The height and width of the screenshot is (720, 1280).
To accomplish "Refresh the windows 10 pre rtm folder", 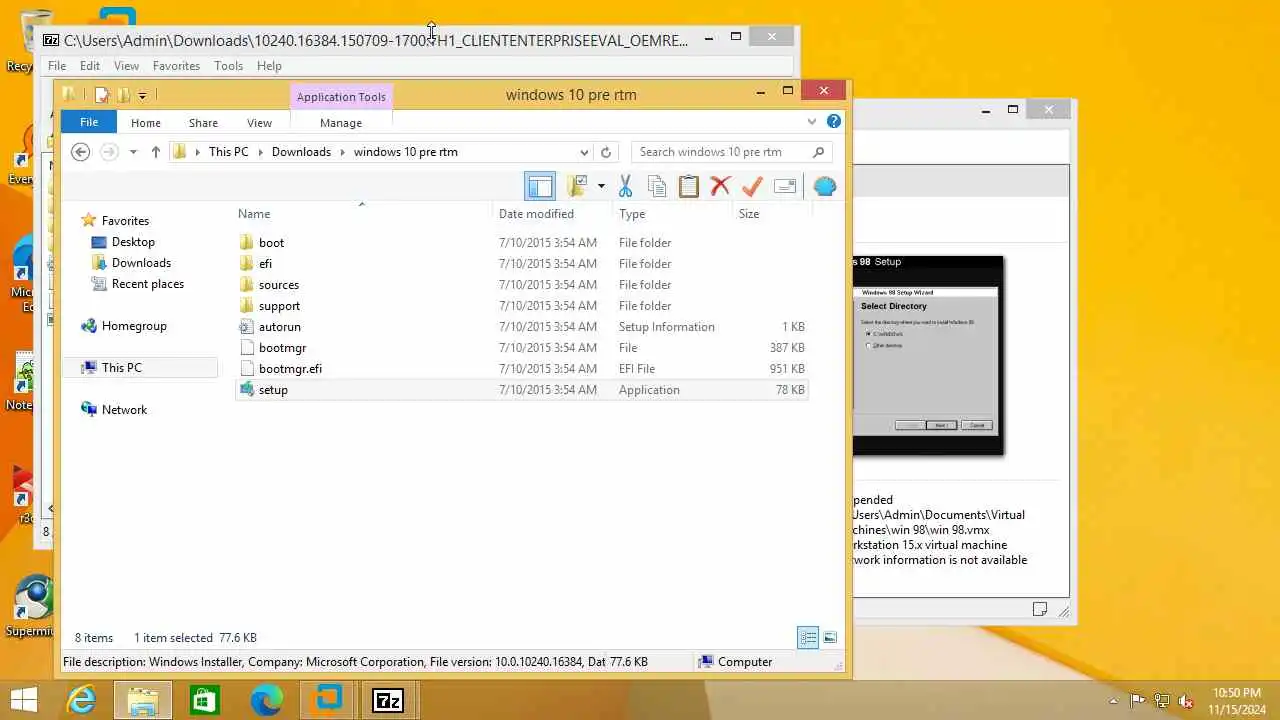I will (x=605, y=152).
